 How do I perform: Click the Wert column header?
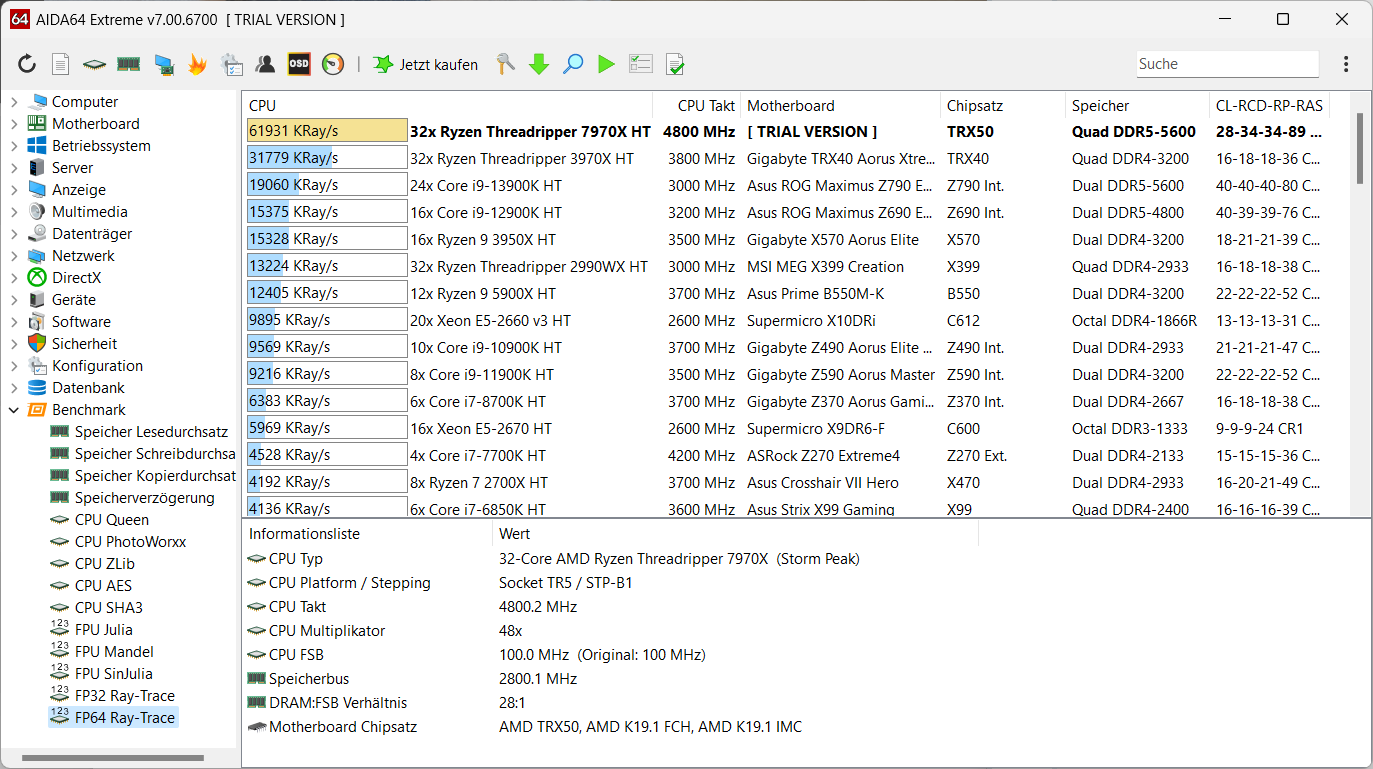735,534
